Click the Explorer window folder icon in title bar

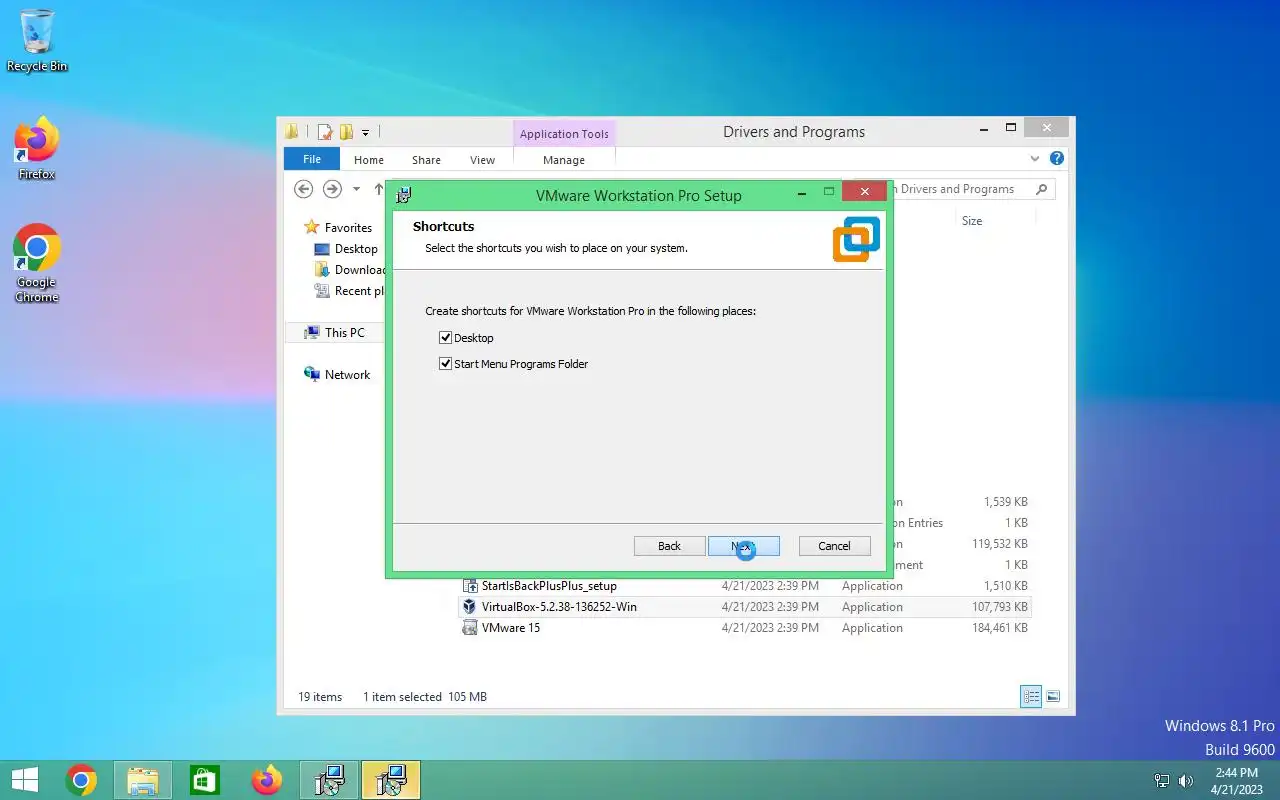291,132
